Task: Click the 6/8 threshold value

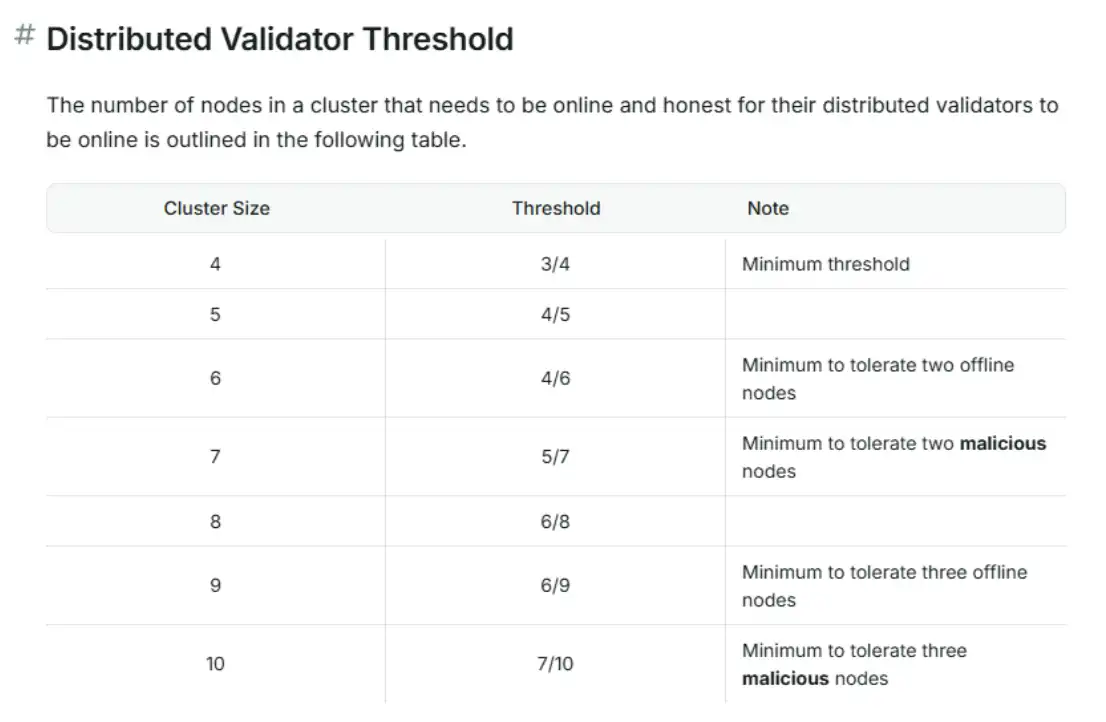Action: pyautogui.click(x=555, y=521)
